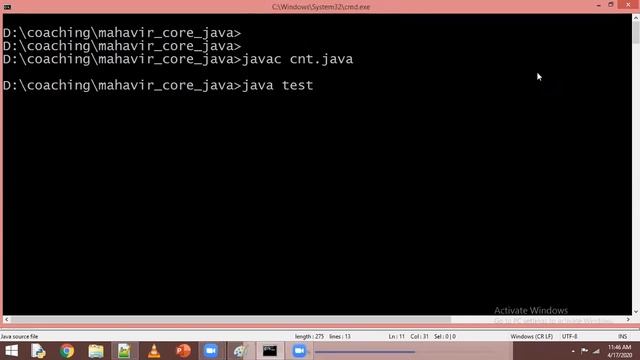
Task: Click 'javac cnt.java' command text
Action: coord(298,59)
